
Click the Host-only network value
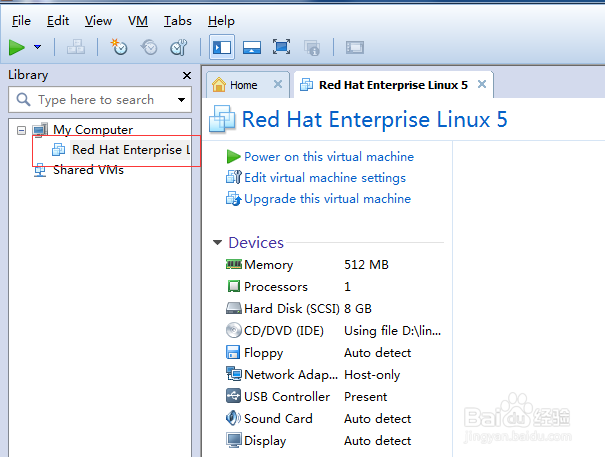pyautogui.click(x=372, y=375)
